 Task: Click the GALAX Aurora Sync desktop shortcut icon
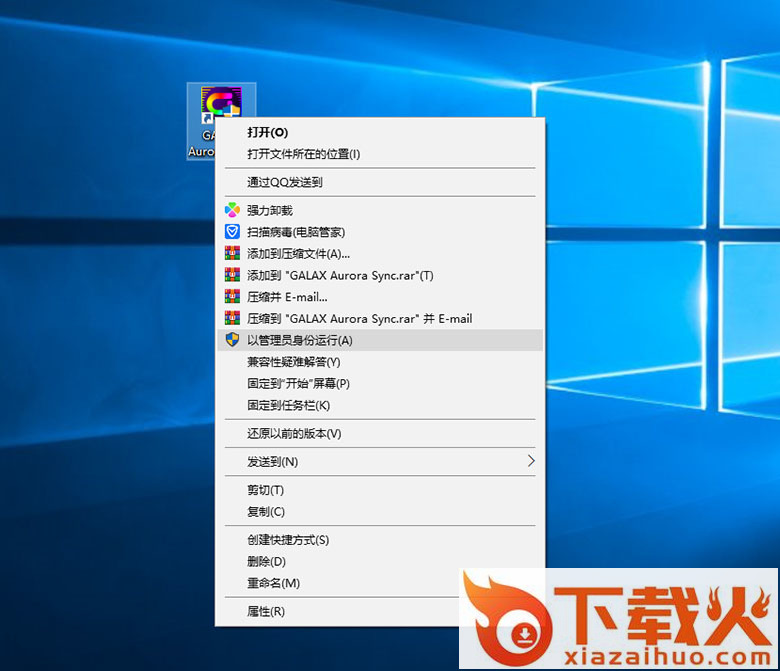pyautogui.click(x=221, y=106)
